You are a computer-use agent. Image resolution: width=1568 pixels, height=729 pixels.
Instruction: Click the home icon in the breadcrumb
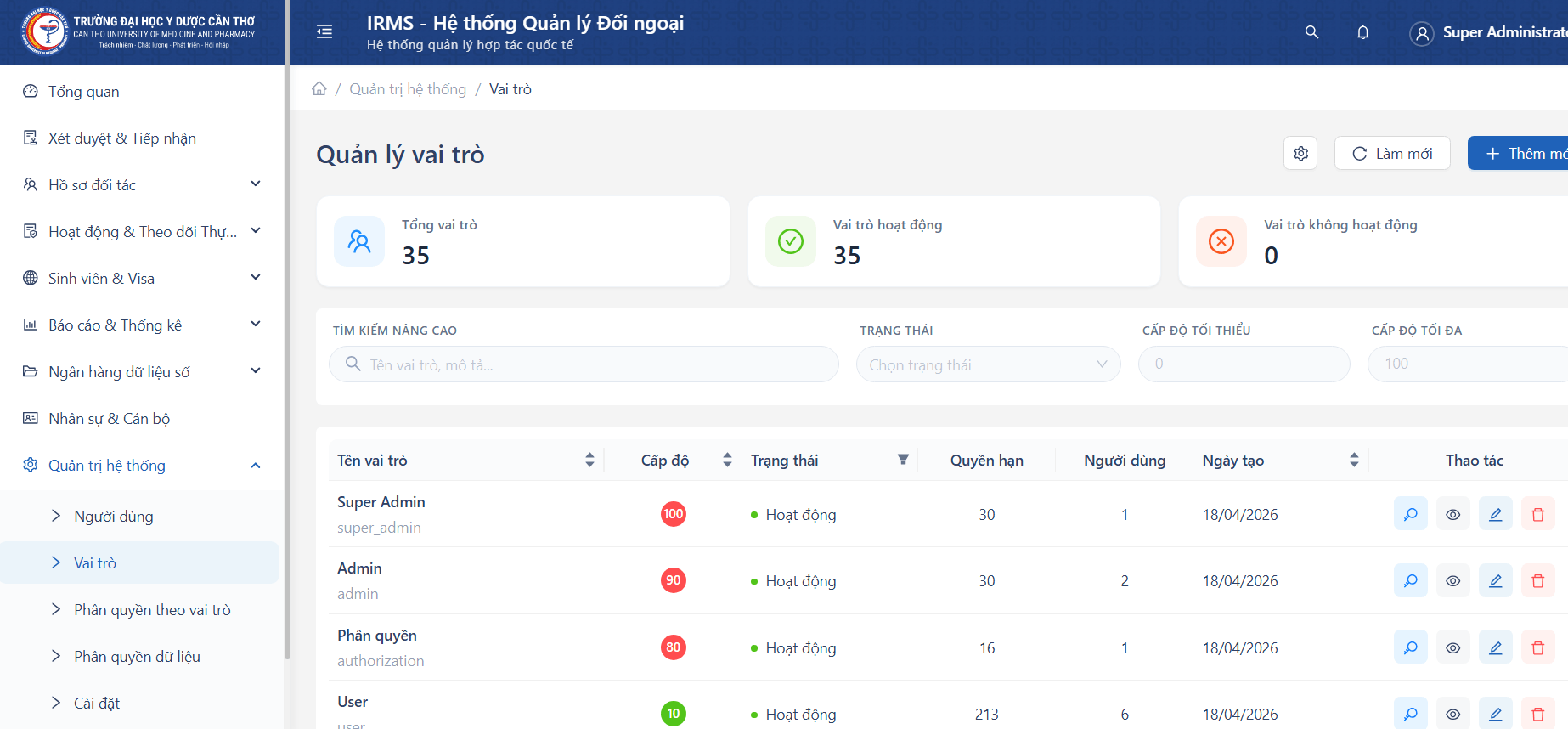pos(319,89)
